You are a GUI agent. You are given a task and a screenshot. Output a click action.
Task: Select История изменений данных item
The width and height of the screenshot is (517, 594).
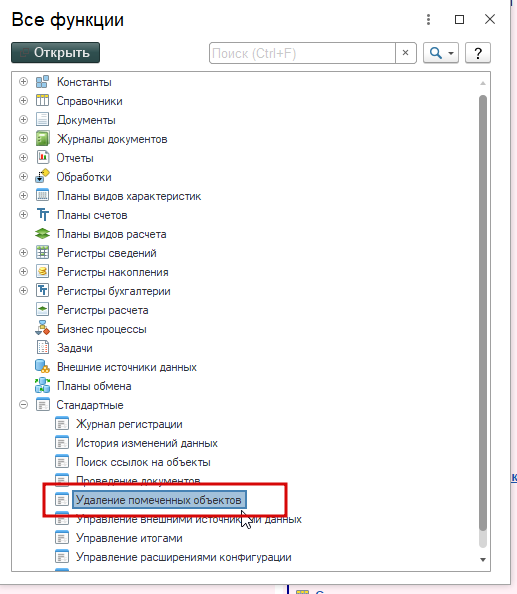coord(147,443)
